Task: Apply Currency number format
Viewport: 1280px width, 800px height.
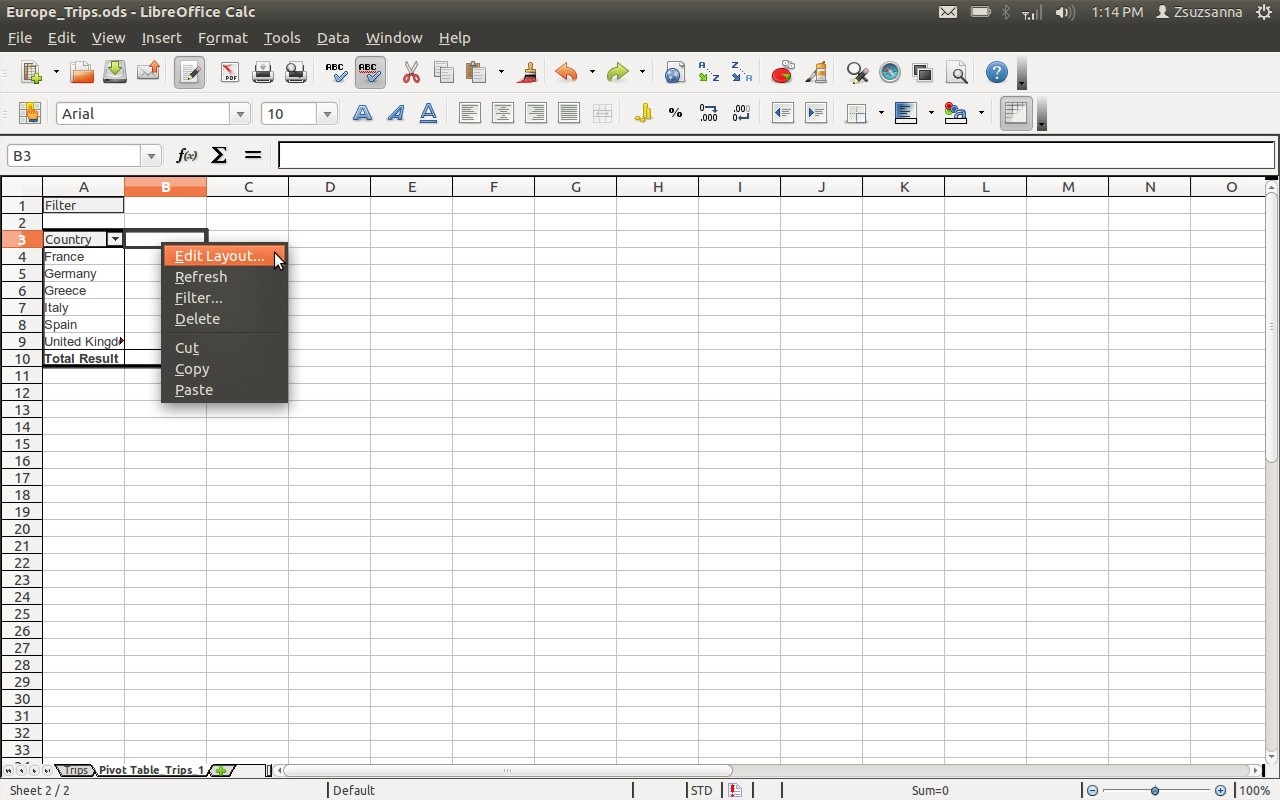Action: [x=643, y=113]
